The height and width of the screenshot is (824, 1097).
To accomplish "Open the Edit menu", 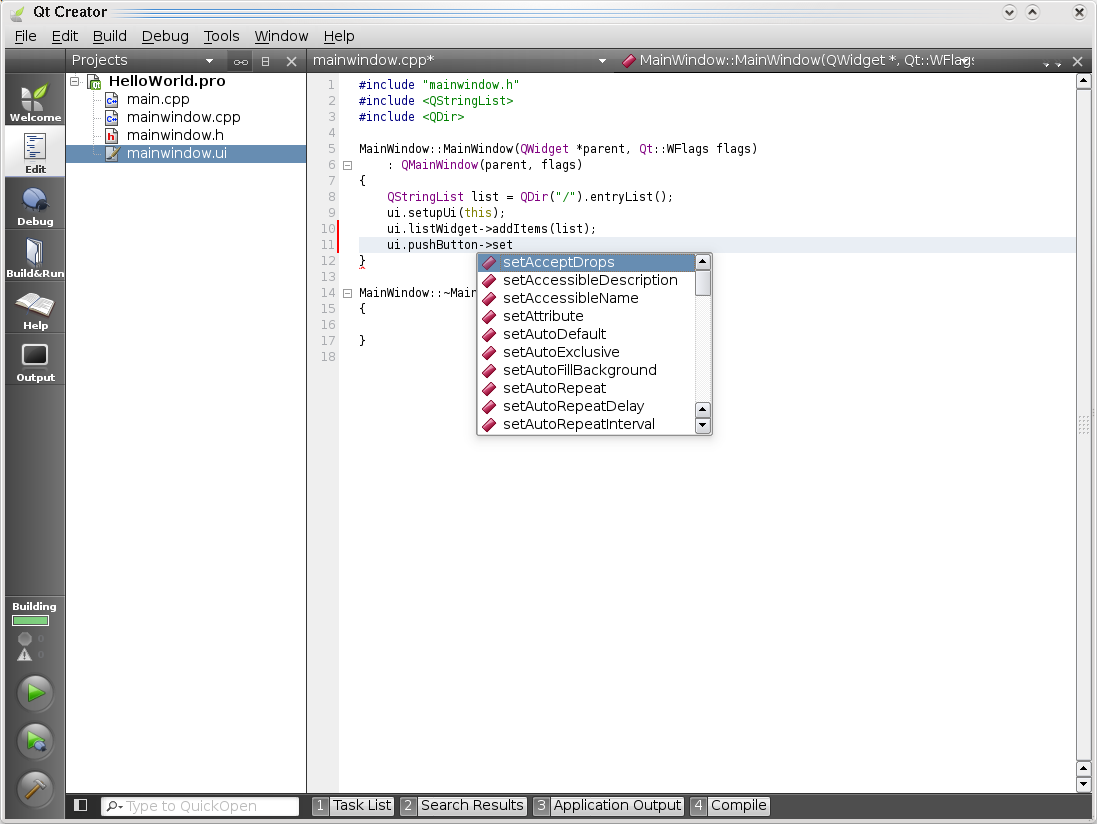I will coord(65,36).
